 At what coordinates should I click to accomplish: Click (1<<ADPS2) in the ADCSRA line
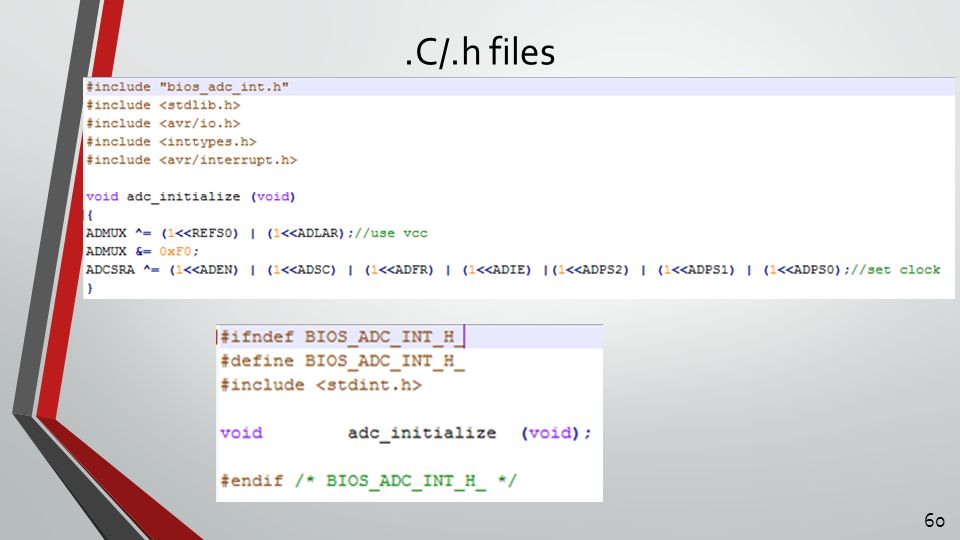click(x=590, y=270)
